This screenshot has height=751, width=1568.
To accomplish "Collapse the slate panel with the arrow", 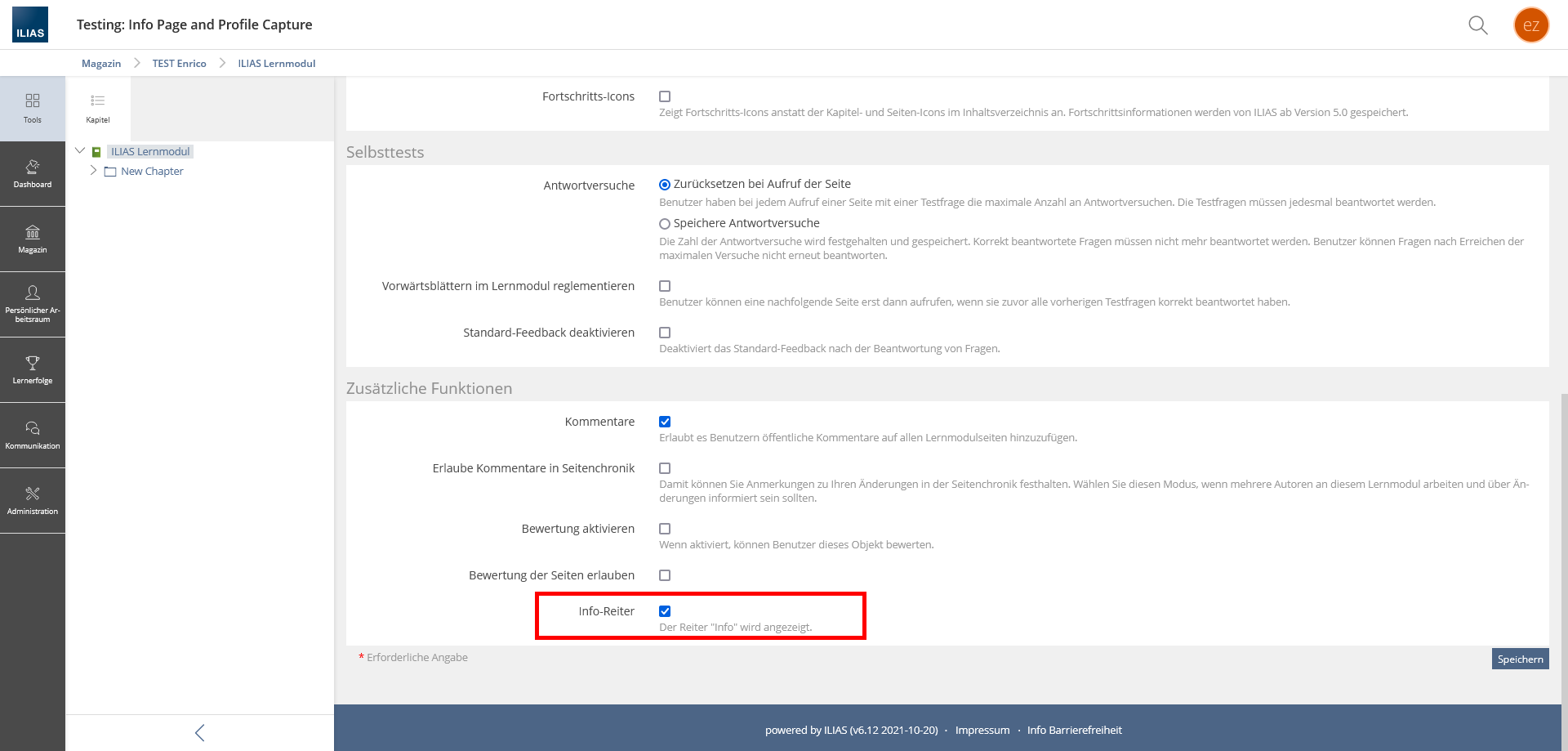I will [x=200, y=732].
